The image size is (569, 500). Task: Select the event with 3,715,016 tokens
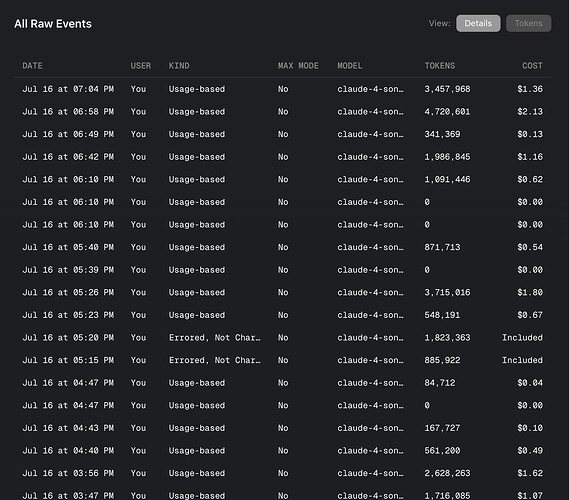click(283, 292)
